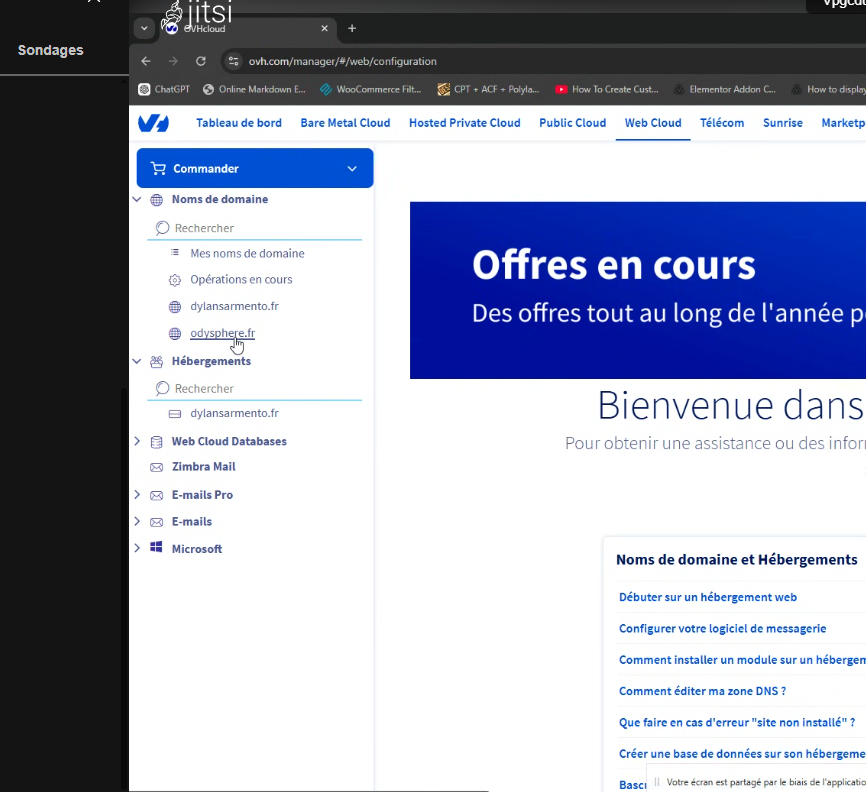
Task: Click the OVHcloud logo in the navigation bar
Action: (x=153, y=123)
